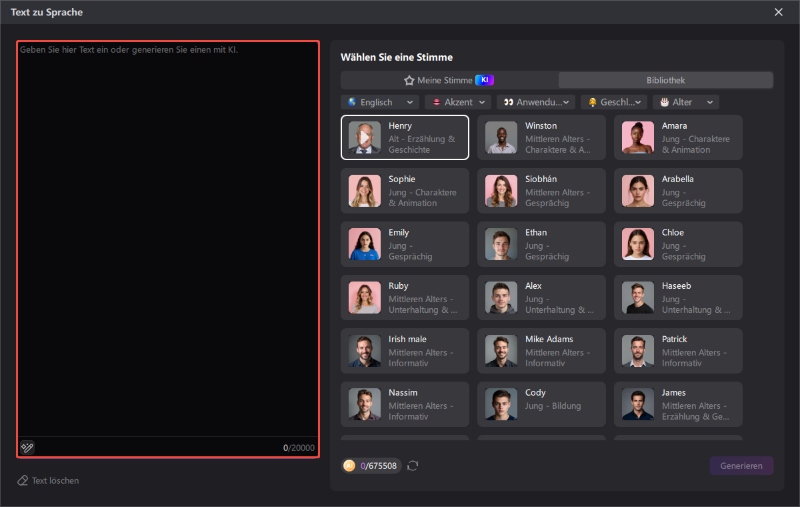Select Winston's voice avatar
Image resolution: width=800 pixels, height=507 pixels.
tap(501, 137)
